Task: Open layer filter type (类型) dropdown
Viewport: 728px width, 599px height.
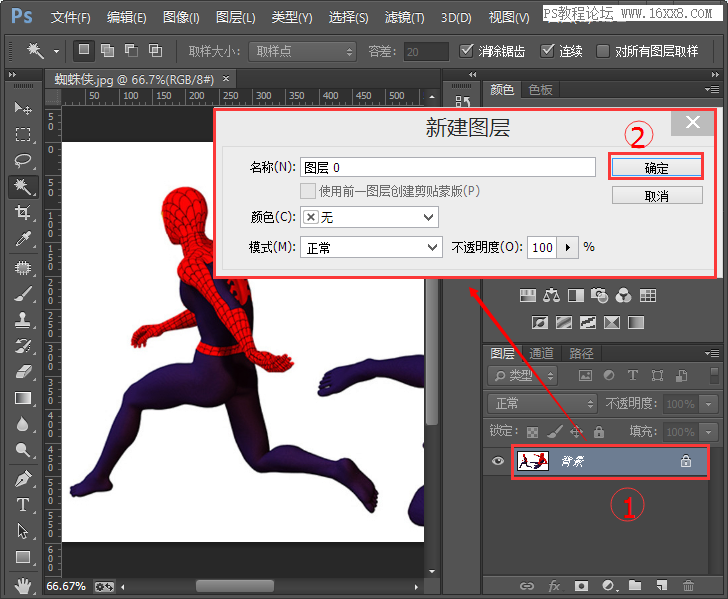Action: 522,376
